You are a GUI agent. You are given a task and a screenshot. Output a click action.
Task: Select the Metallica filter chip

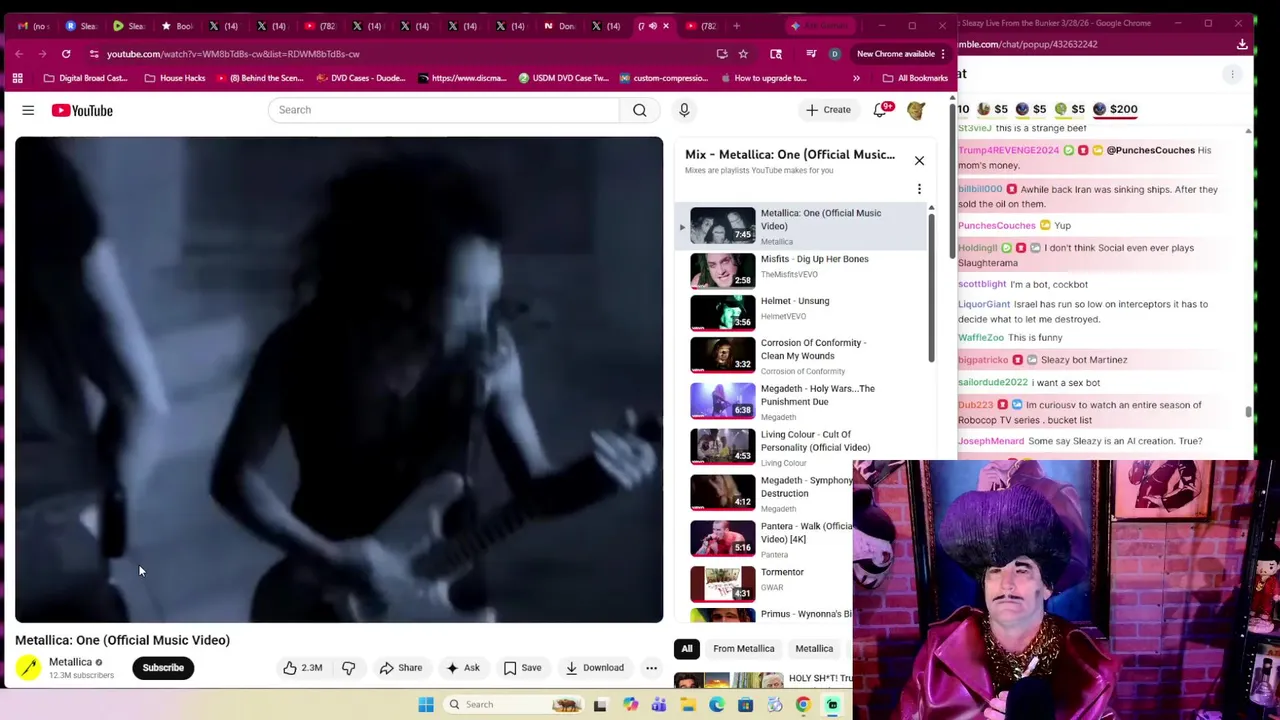click(814, 649)
